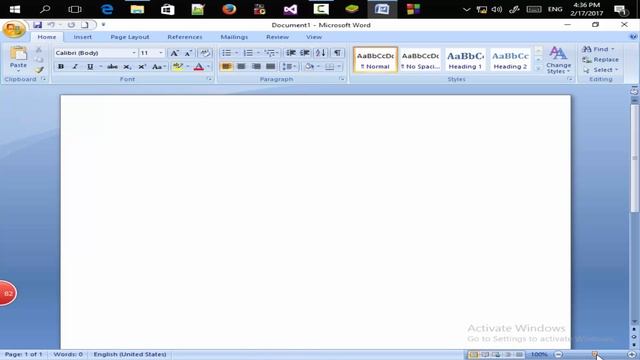
Task: Switch to View tab
Action: coord(314,37)
